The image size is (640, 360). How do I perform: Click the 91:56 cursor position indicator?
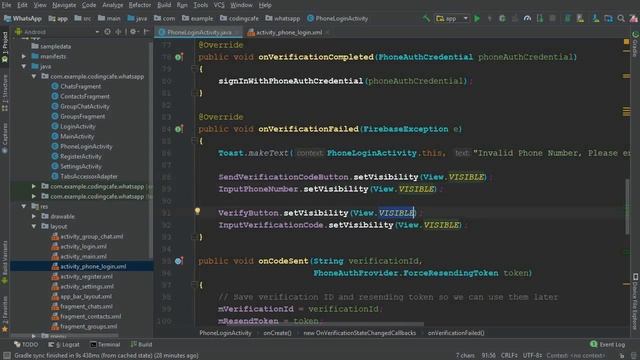pos(489,356)
